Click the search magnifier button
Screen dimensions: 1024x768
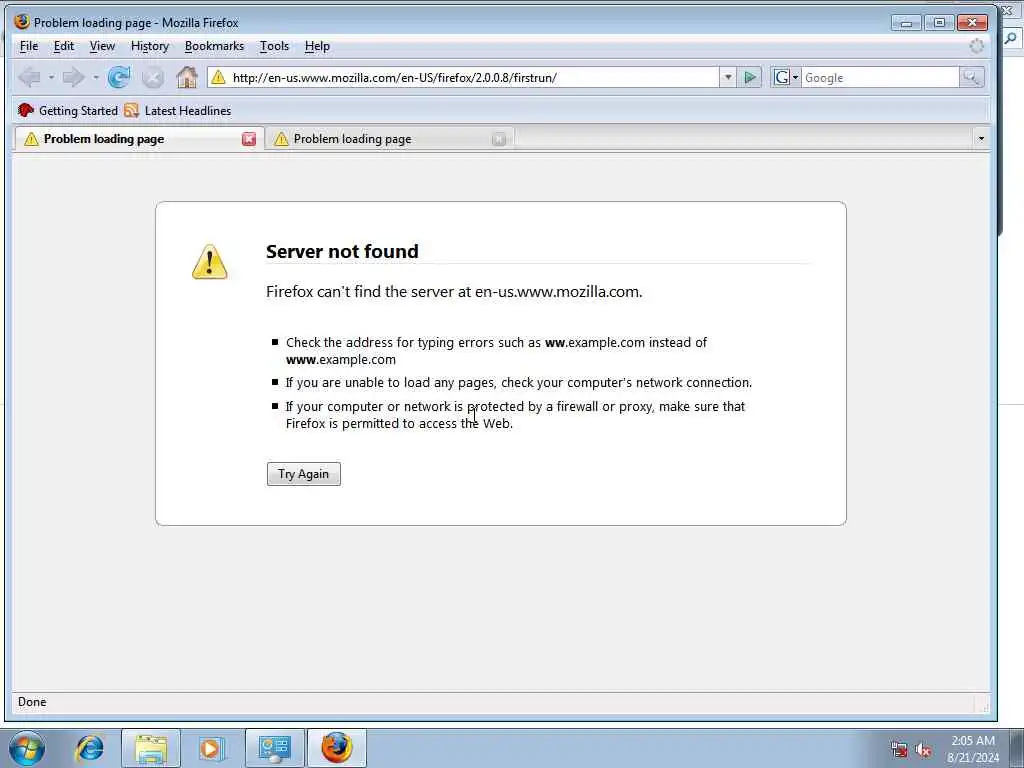971,78
